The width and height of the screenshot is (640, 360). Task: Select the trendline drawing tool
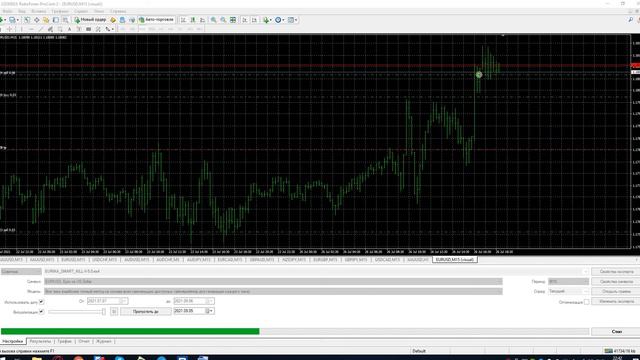(40, 29)
